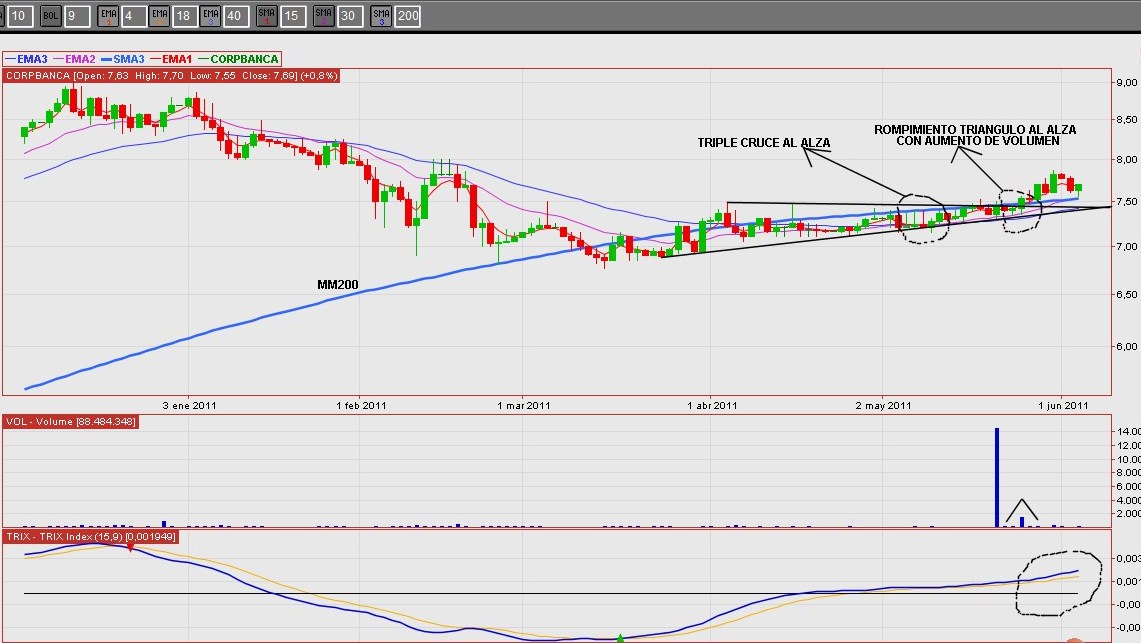
Task: Click the SMA 3 period field showing 200
Action: coord(408,16)
